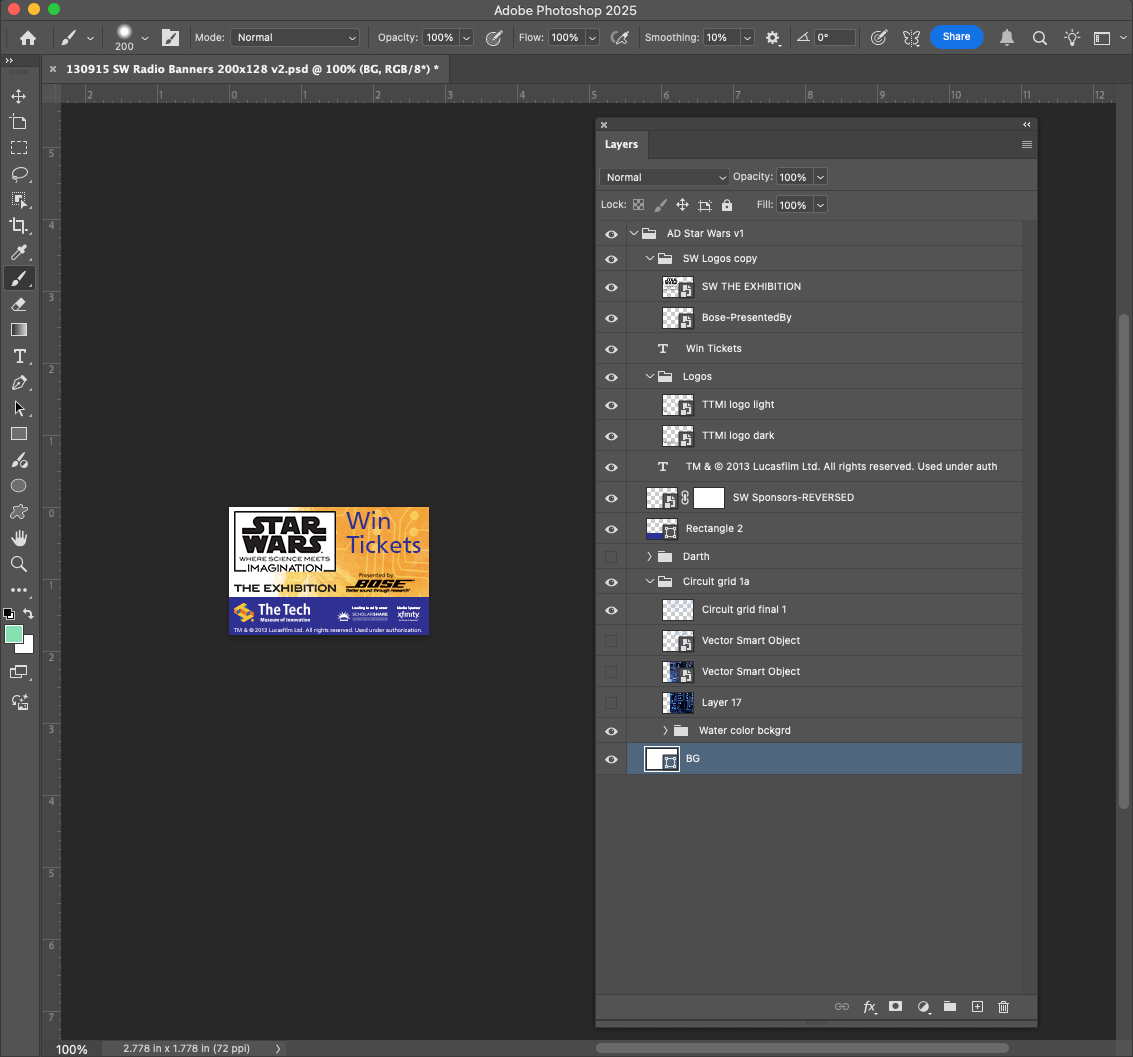Image resolution: width=1133 pixels, height=1057 pixels.
Task: Select the Move tool
Action: tap(19, 96)
